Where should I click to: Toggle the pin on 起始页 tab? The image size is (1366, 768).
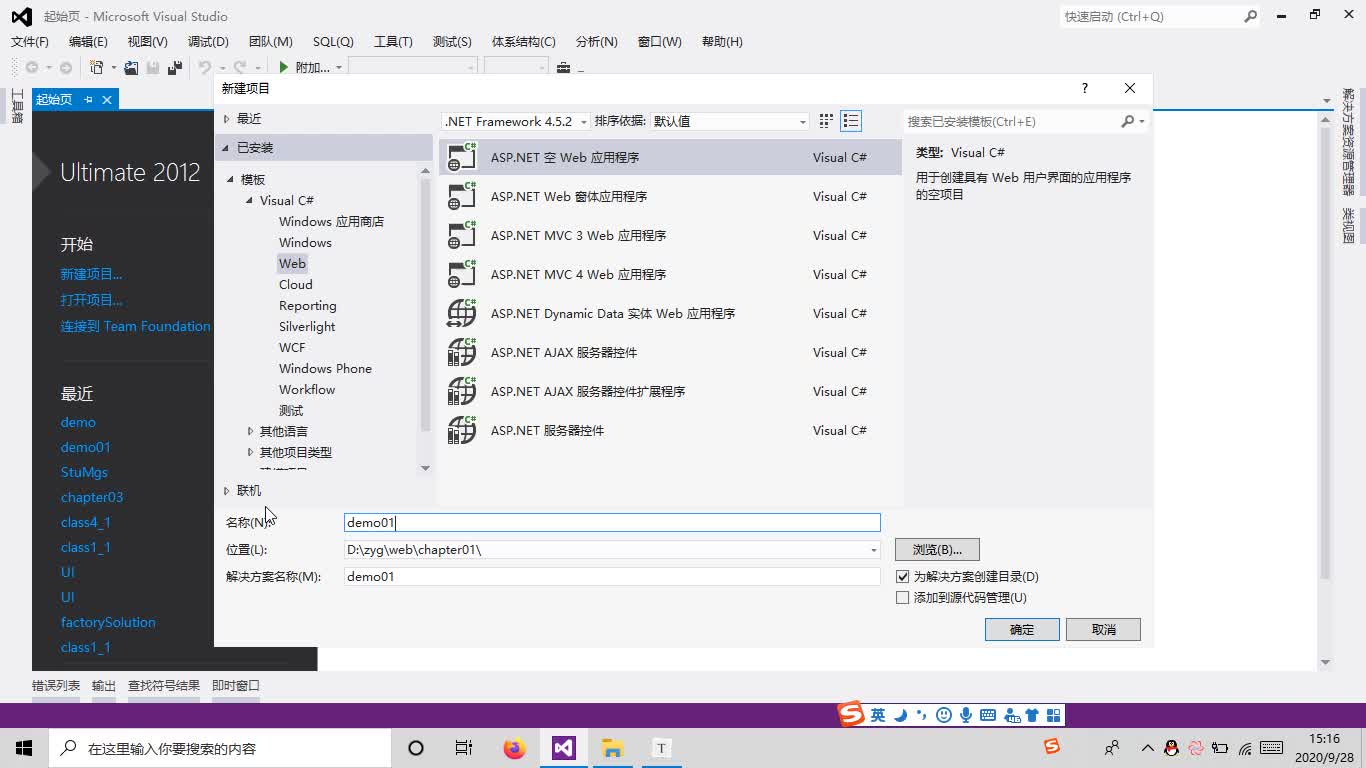(88, 99)
